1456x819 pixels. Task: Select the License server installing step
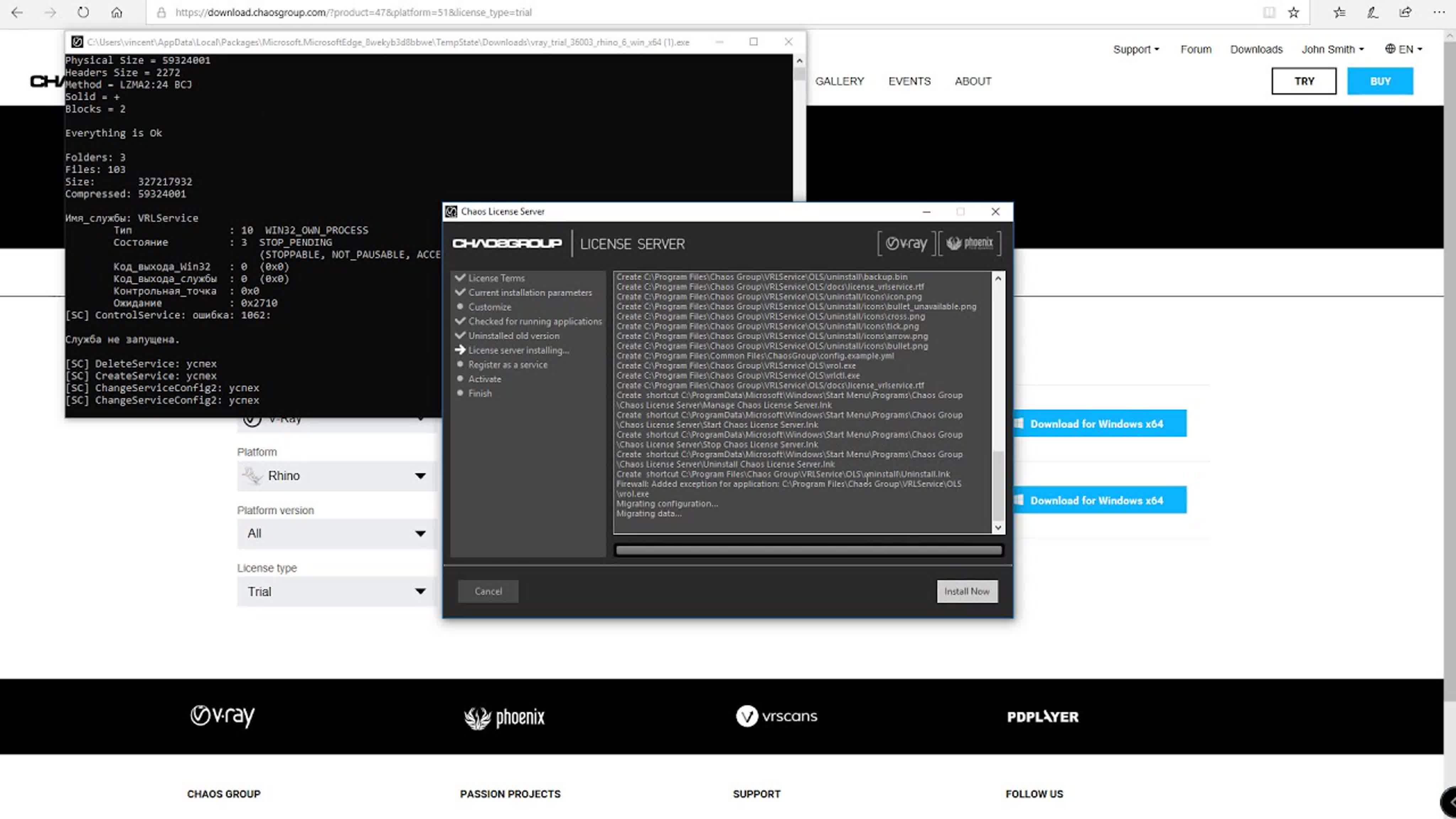click(x=518, y=350)
